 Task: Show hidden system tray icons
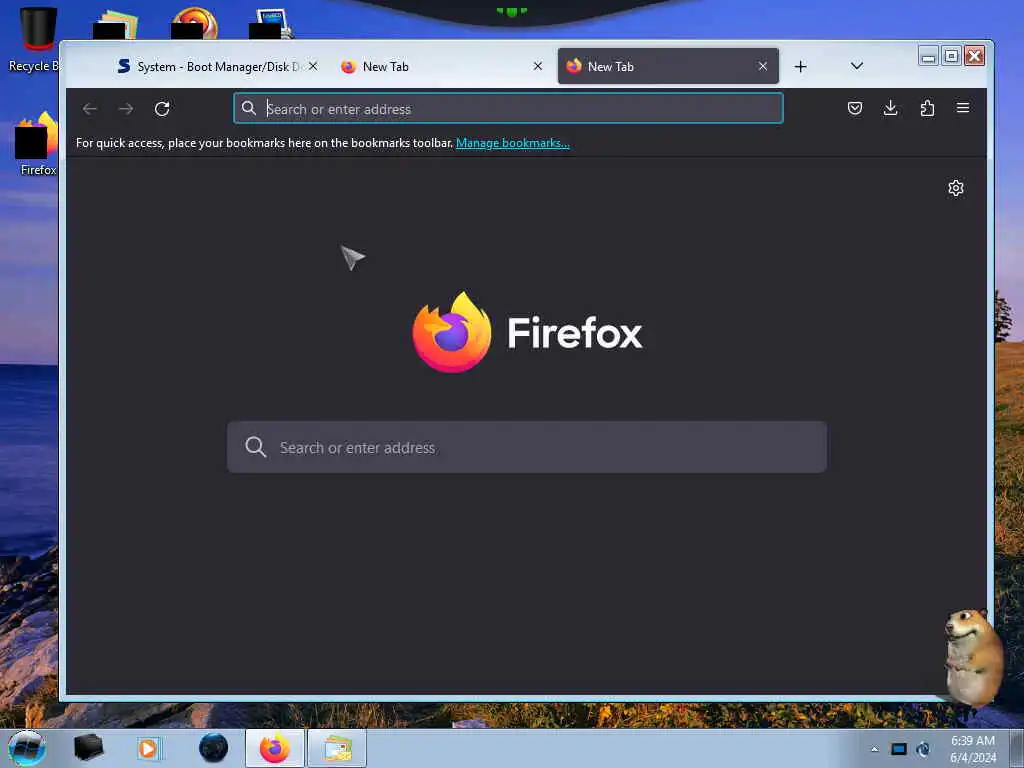[874, 750]
